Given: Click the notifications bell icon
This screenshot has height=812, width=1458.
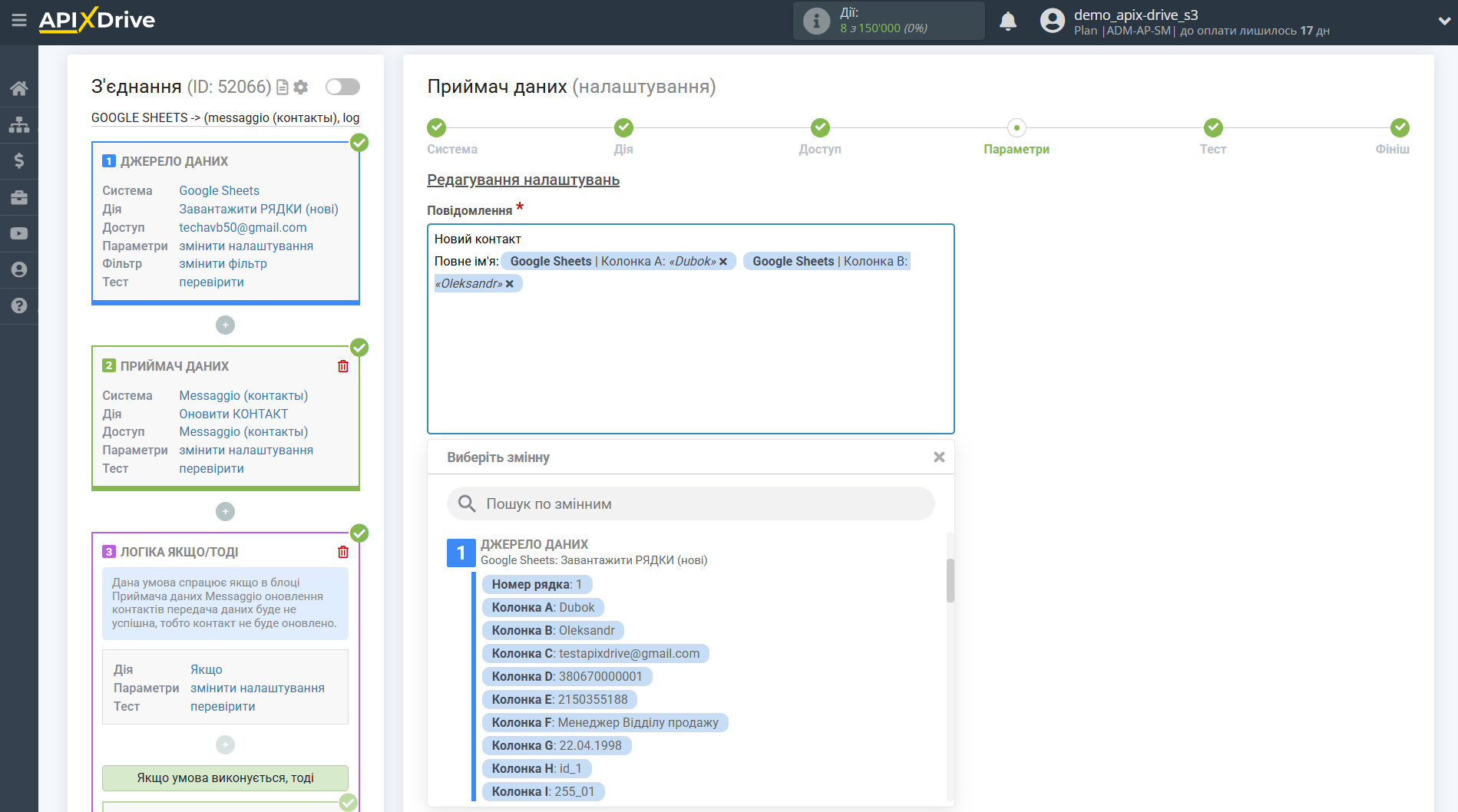Looking at the screenshot, I should 1007,21.
